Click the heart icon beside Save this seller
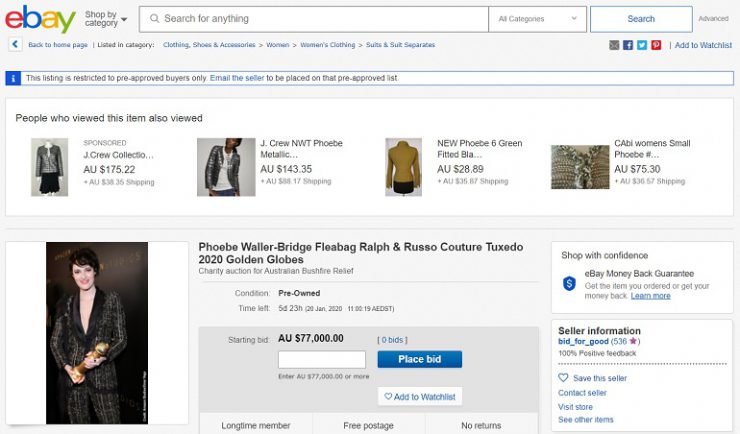Viewport: 740px width, 434px height. [563, 378]
